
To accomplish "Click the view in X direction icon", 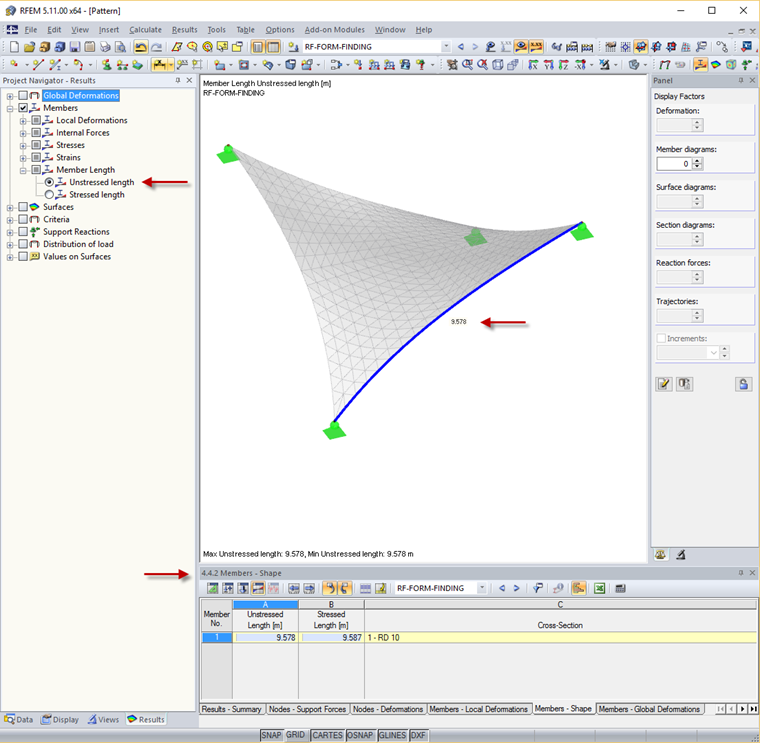I will point(533,64).
